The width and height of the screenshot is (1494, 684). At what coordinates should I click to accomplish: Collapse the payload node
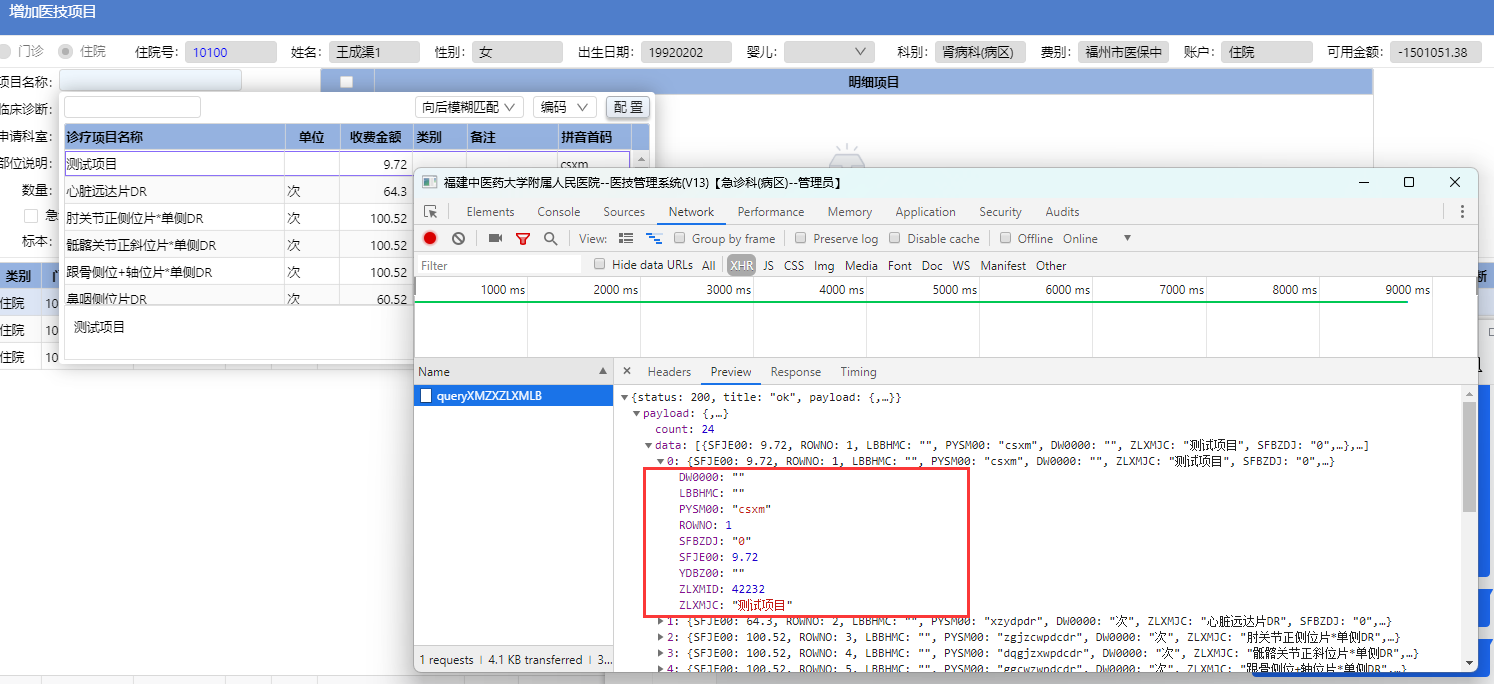point(636,413)
